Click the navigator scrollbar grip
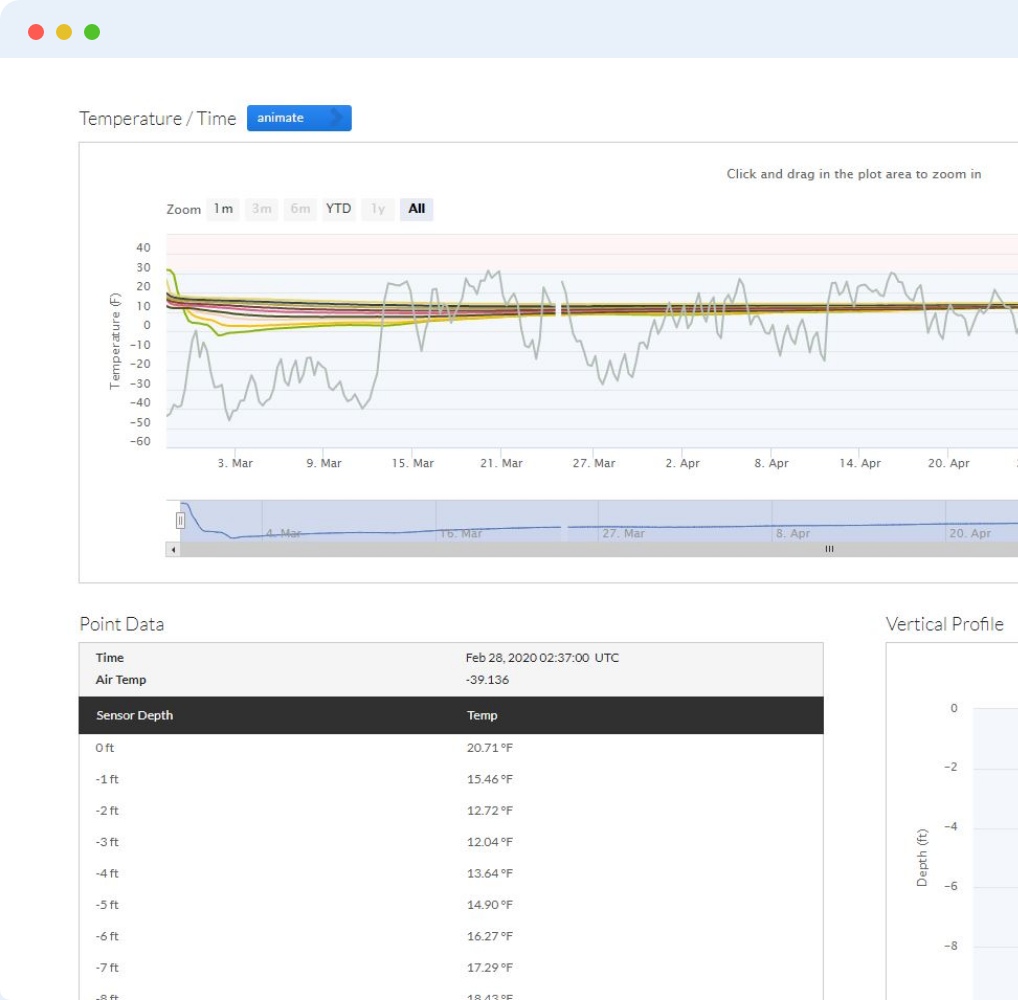Screen dimensions: 1018x1000 point(829,549)
